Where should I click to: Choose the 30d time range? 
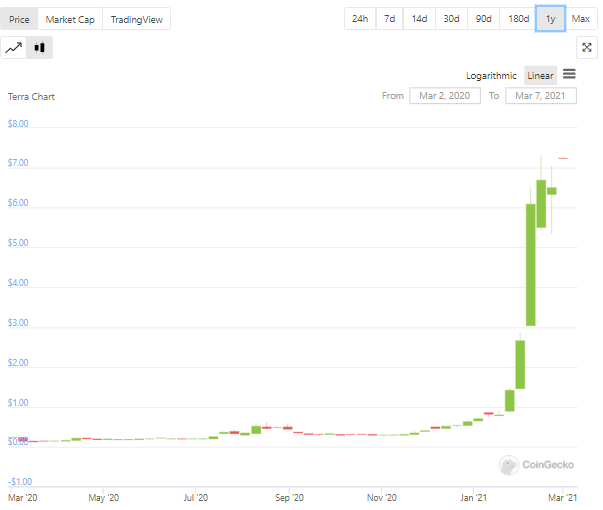[451, 18]
